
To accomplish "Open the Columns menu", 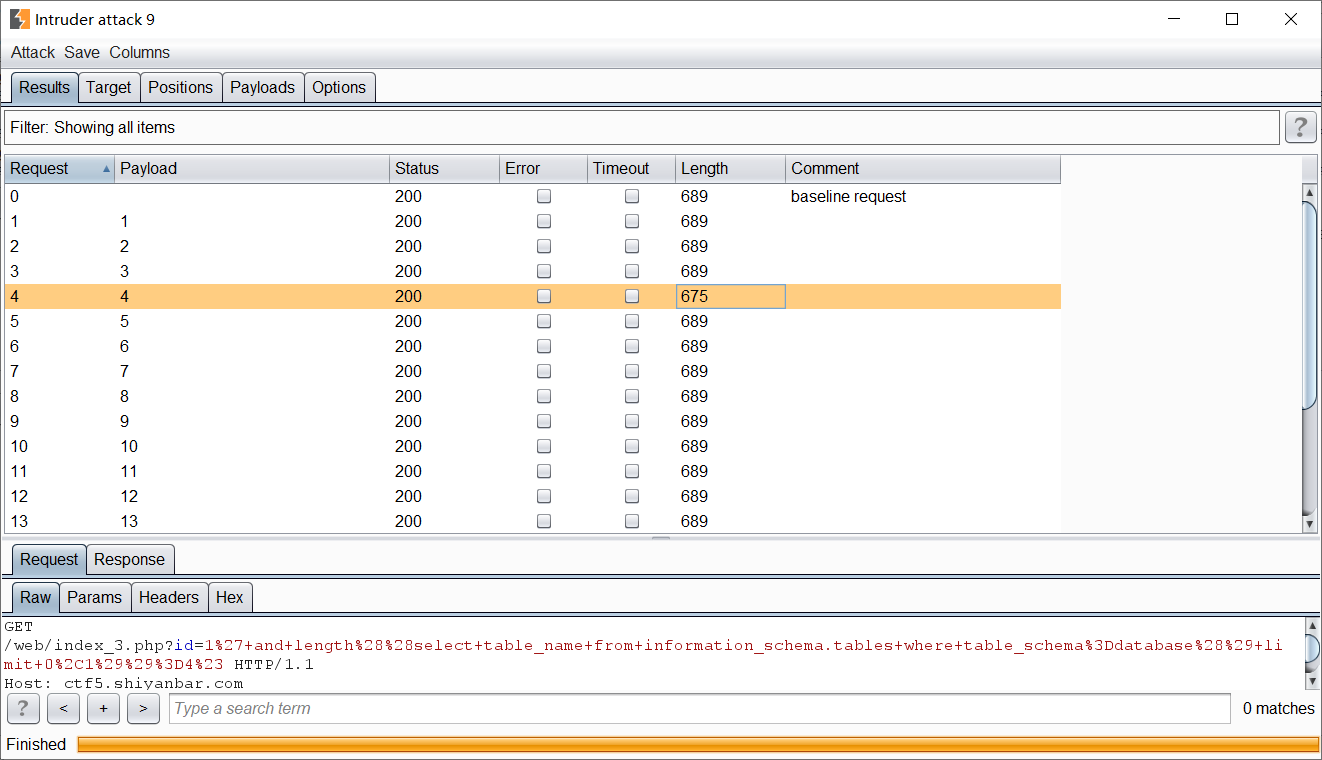I will click(x=140, y=53).
